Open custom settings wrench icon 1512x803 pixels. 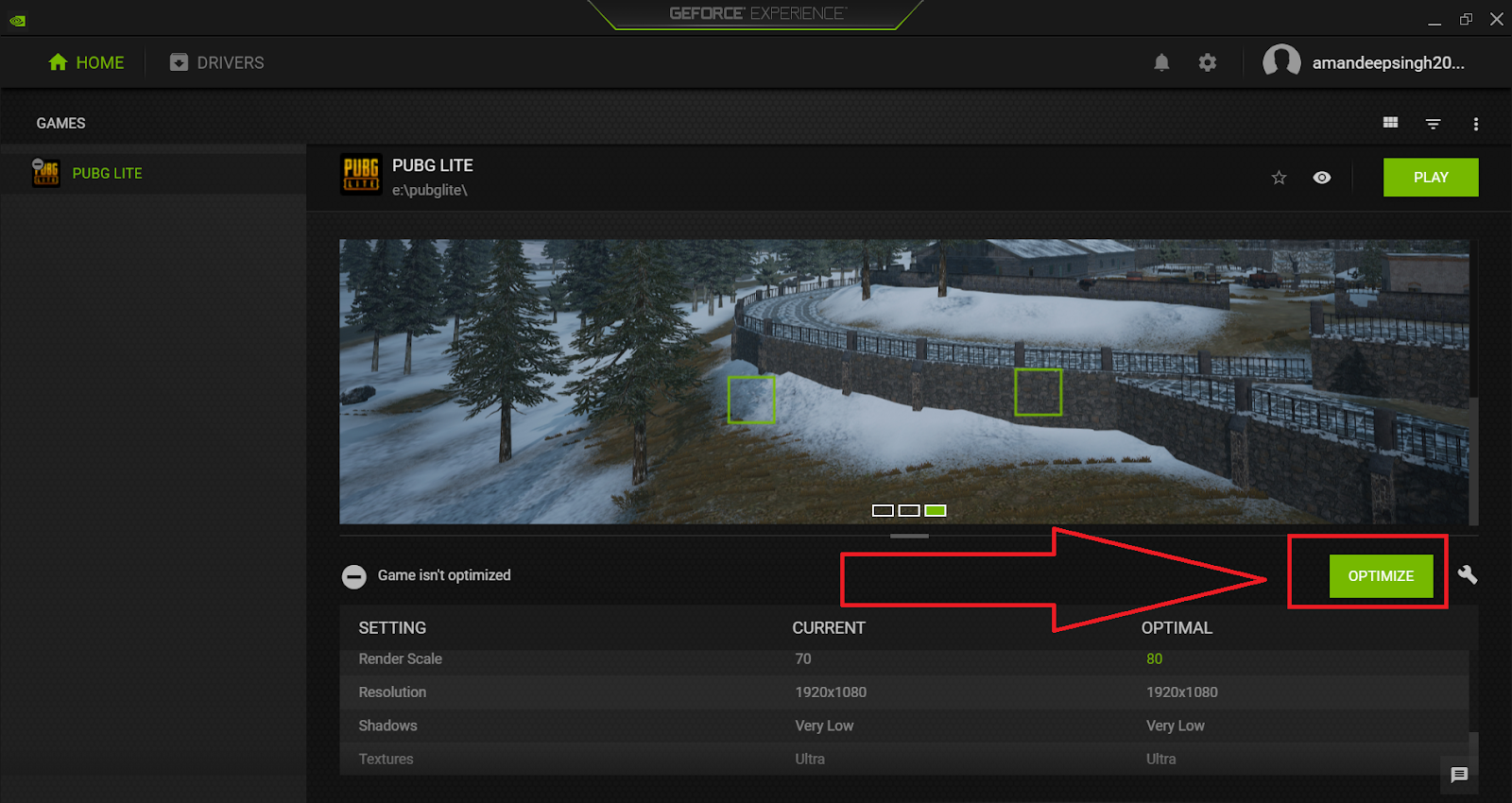pos(1468,574)
